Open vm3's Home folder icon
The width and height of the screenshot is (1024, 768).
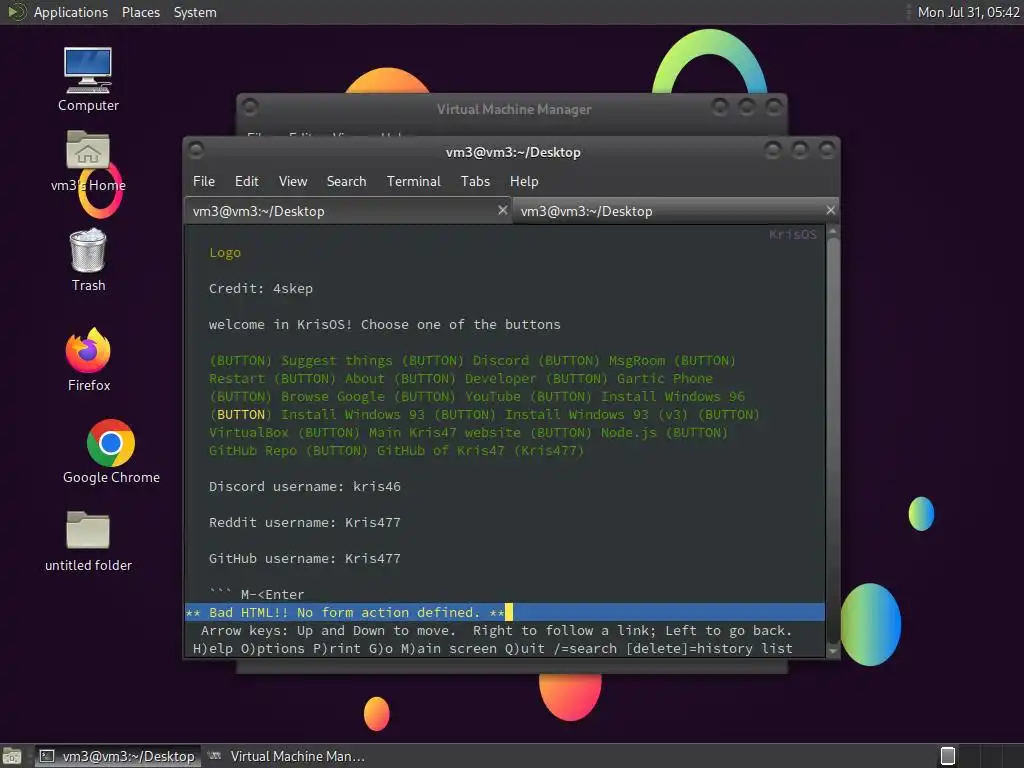point(88,161)
